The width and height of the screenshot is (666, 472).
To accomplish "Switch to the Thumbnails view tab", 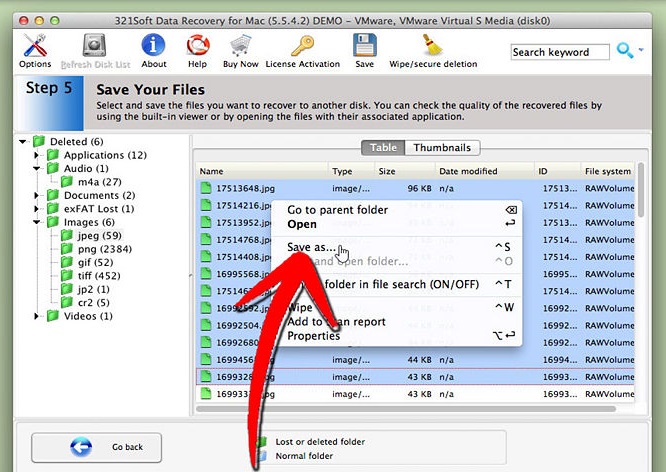I will point(442,147).
